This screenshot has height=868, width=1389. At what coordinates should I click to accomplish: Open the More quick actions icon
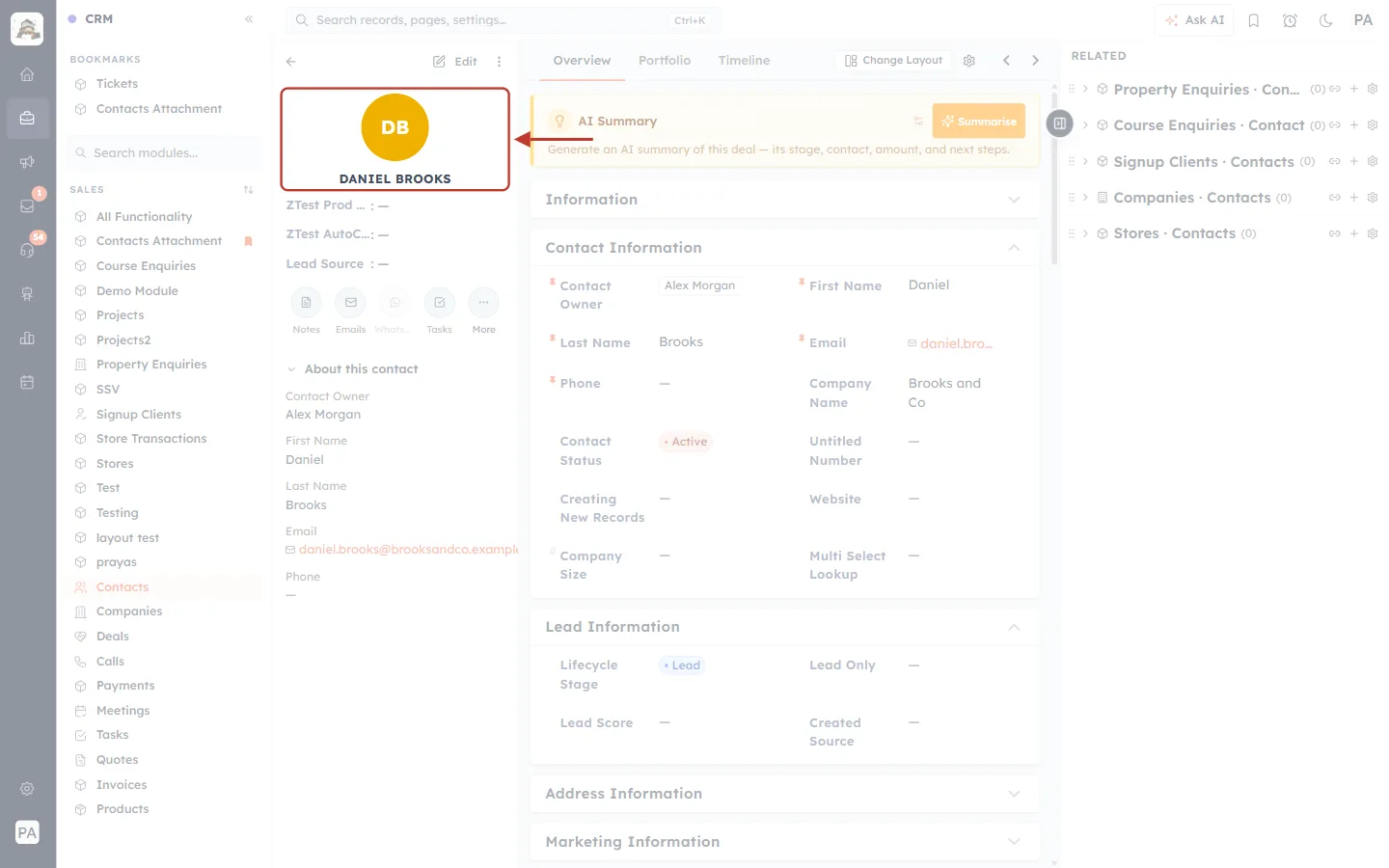483,303
